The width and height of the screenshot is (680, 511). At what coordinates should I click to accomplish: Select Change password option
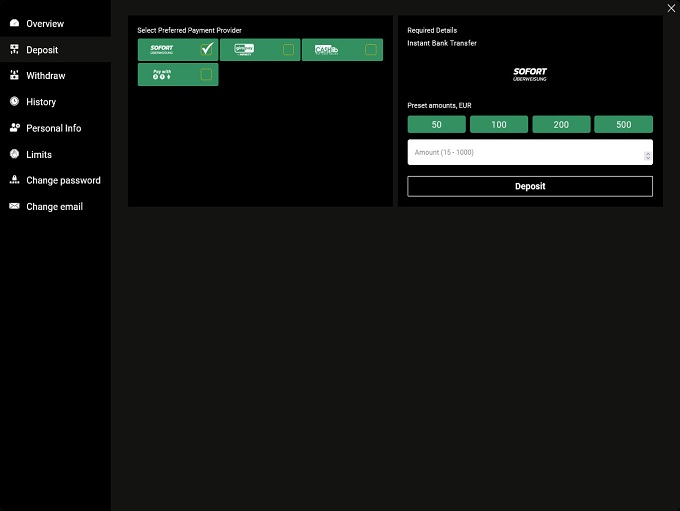click(x=55, y=180)
